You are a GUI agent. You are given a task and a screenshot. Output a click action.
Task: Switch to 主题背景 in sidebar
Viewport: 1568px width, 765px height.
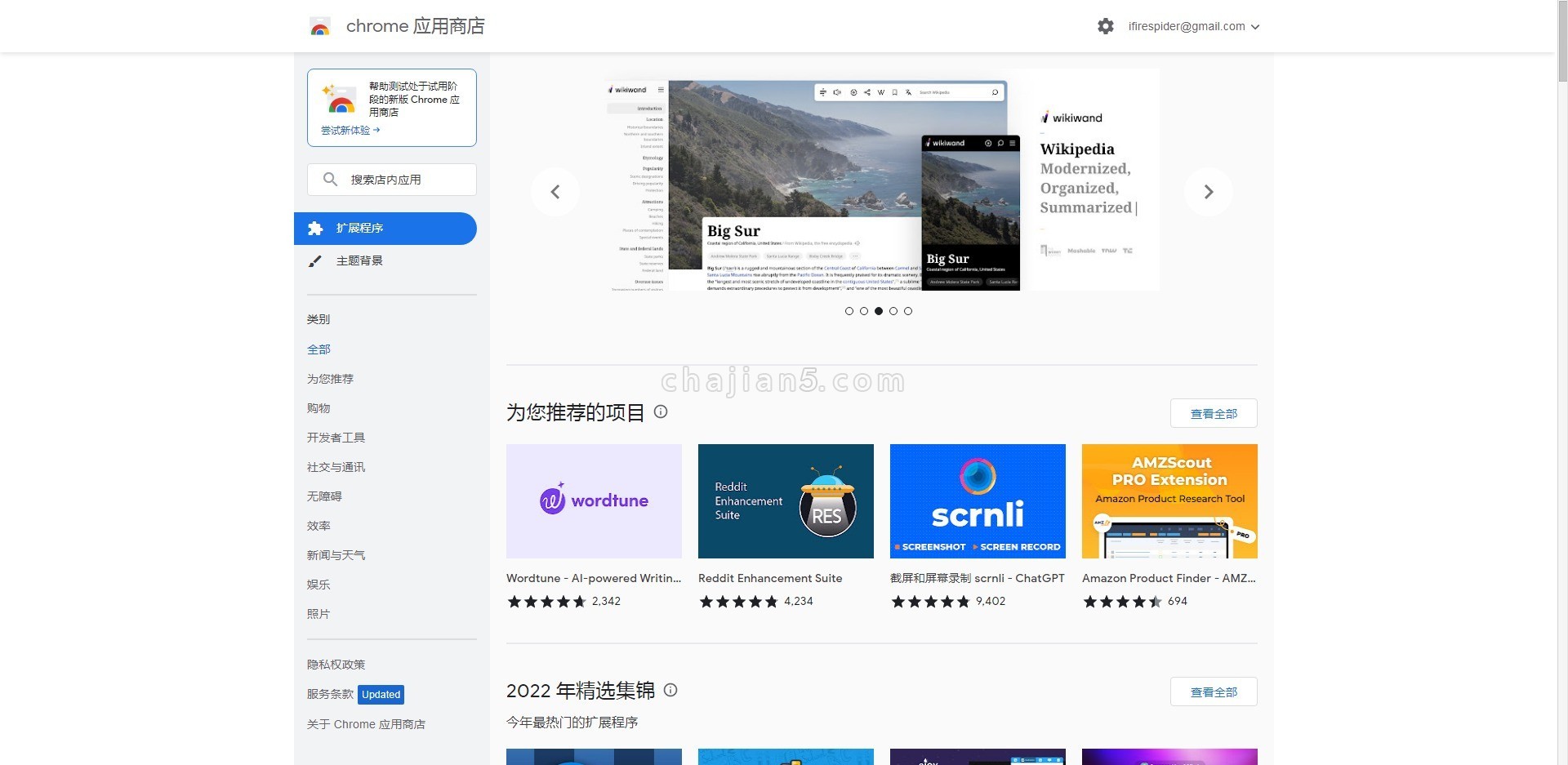(x=359, y=261)
